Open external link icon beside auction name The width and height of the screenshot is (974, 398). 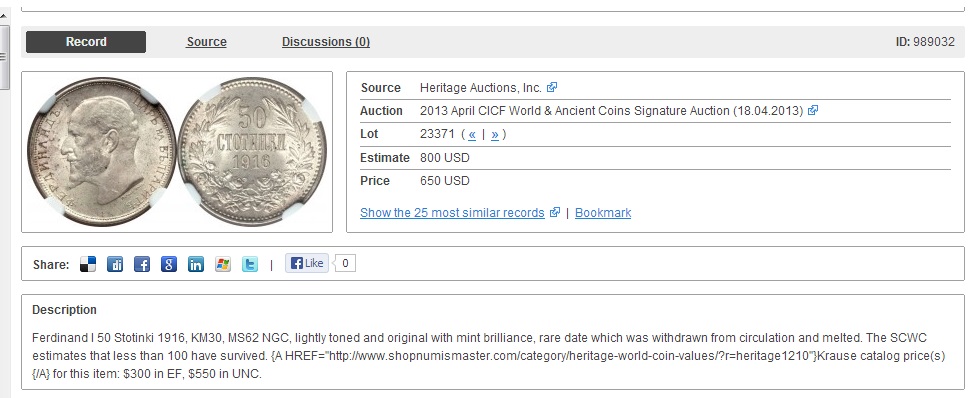(x=812, y=111)
